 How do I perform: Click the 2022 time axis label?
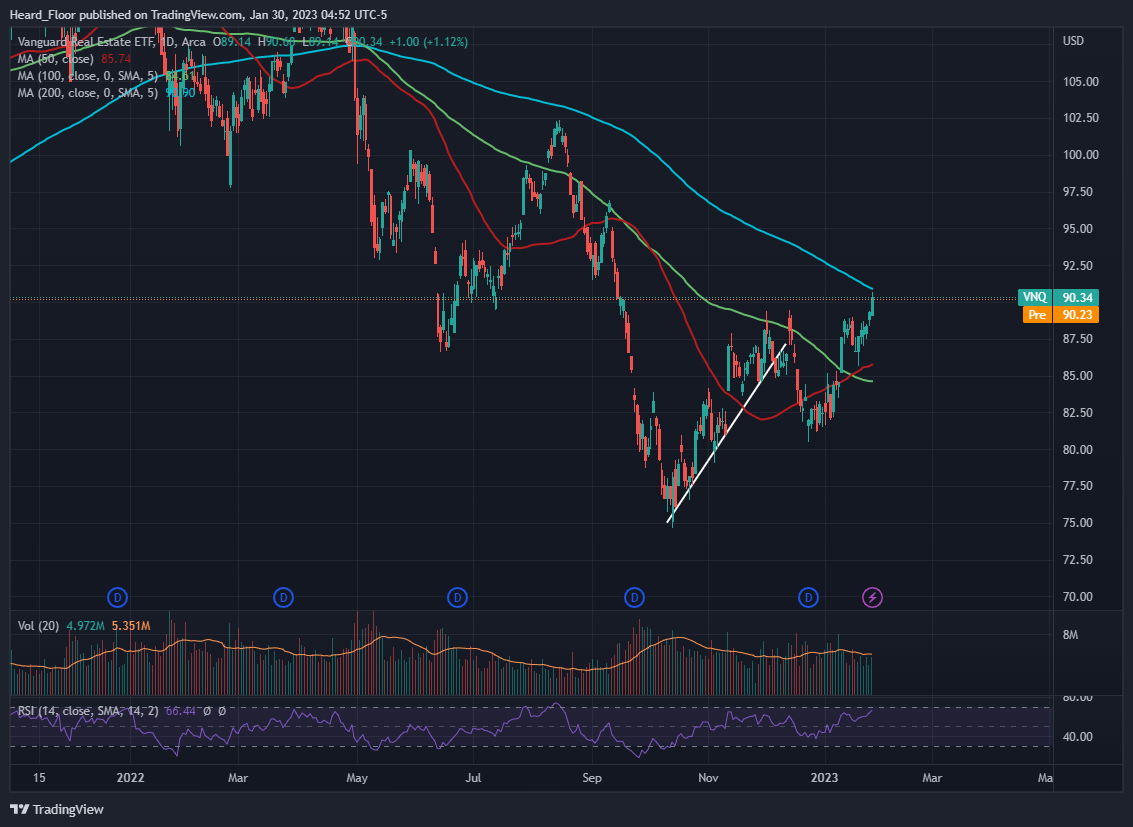[131, 778]
